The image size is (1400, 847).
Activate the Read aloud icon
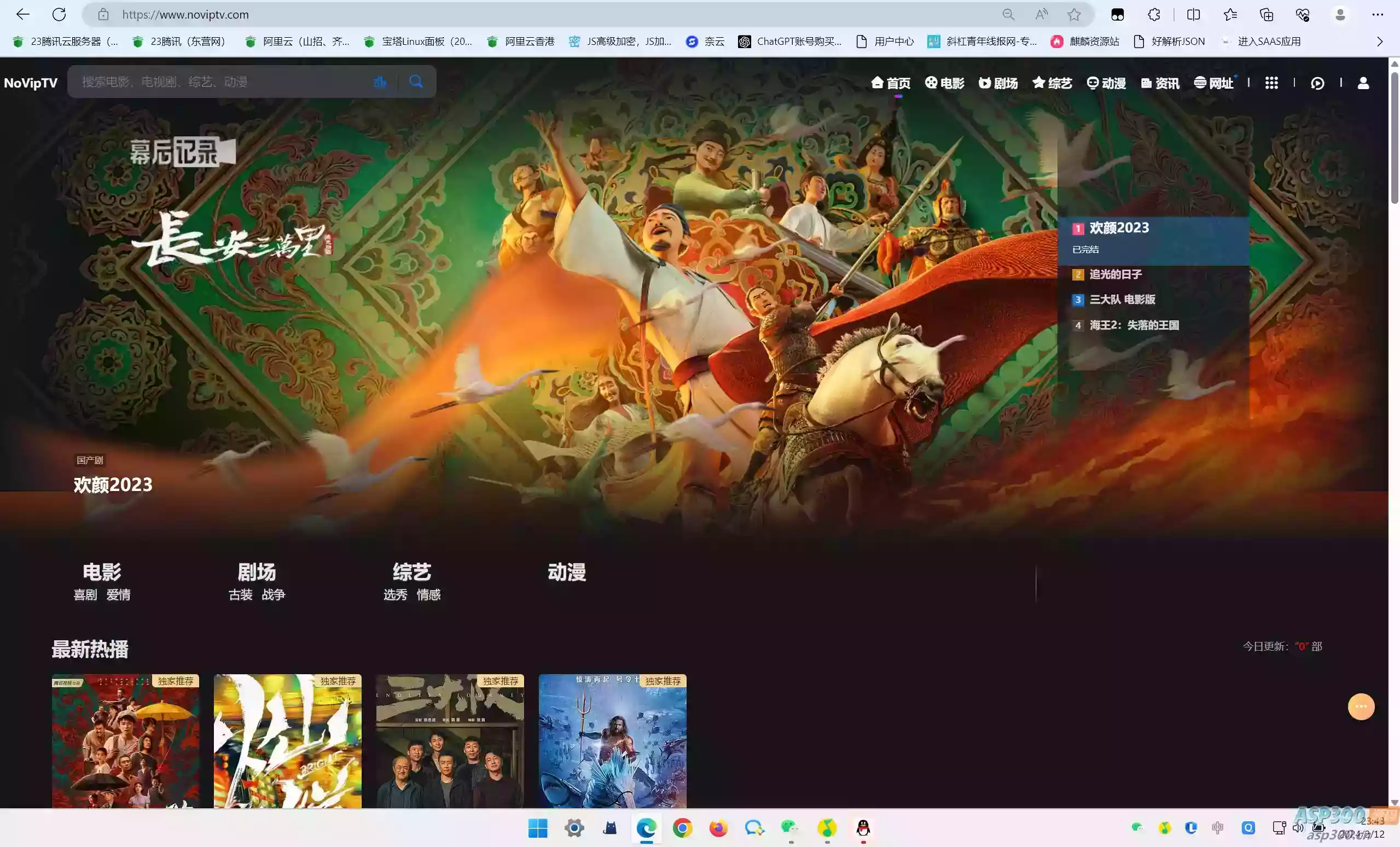point(1042,15)
